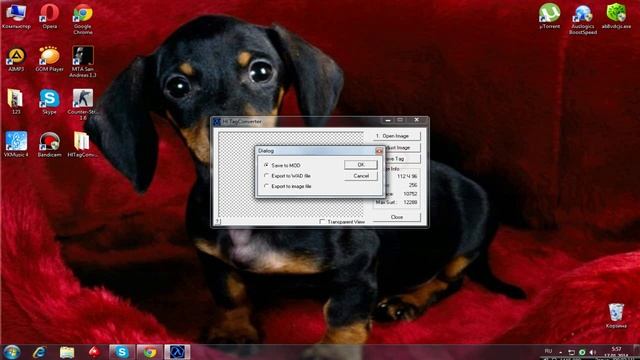This screenshot has width=640, height=360.
Task: Open the Computer desktop icon
Action: pos(16,16)
